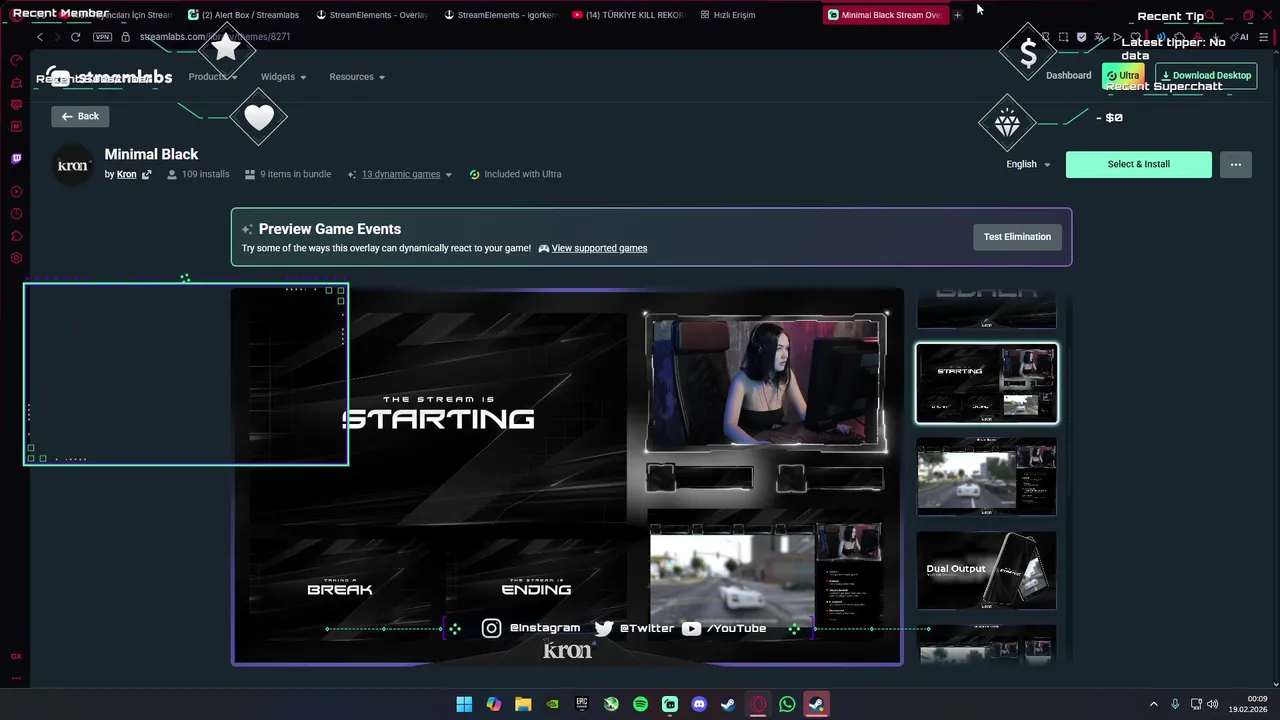Open the volume speaker tray icon

point(1212,704)
